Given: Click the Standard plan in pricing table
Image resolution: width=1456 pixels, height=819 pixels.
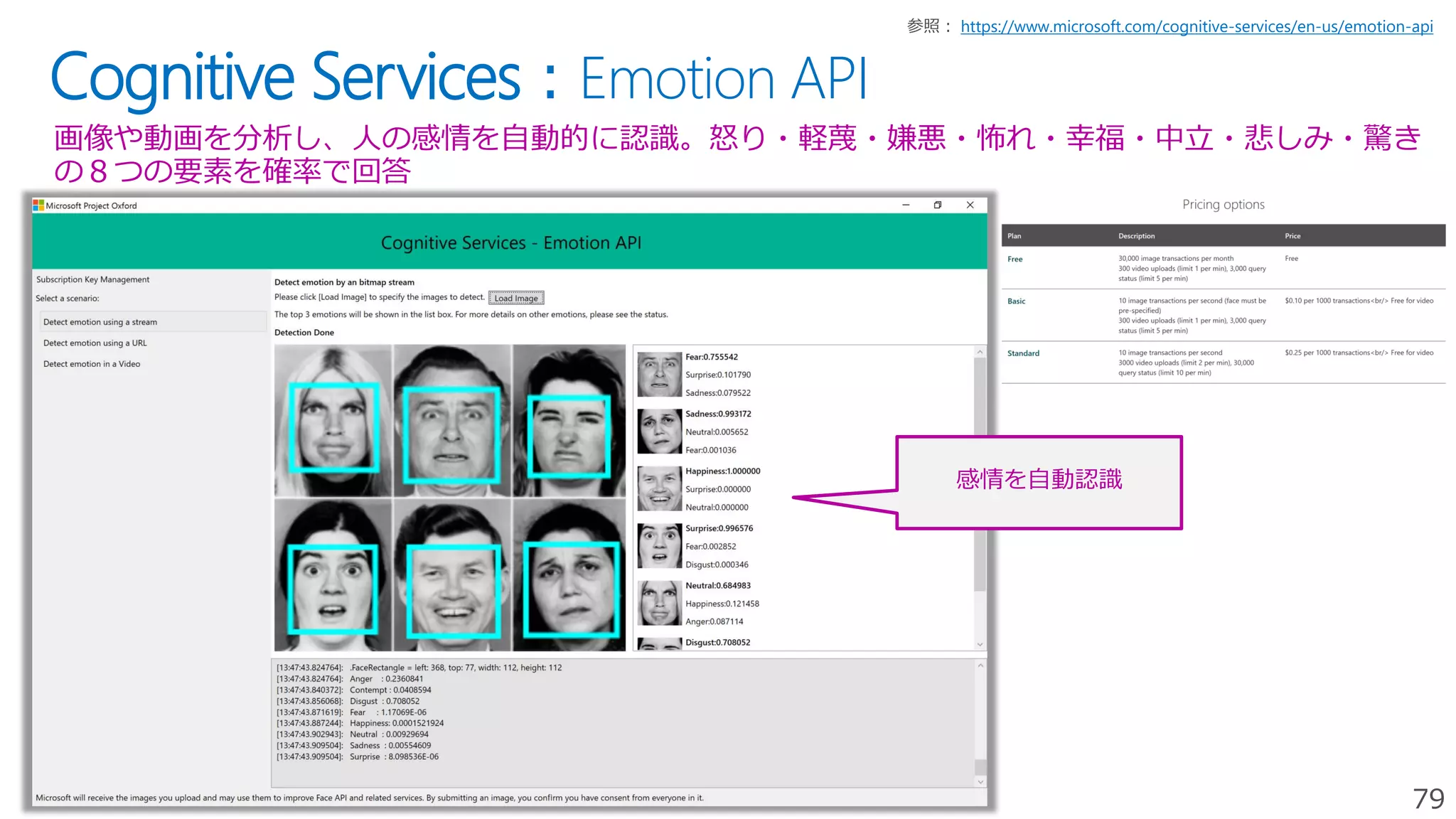Looking at the screenshot, I should pos(1023,353).
